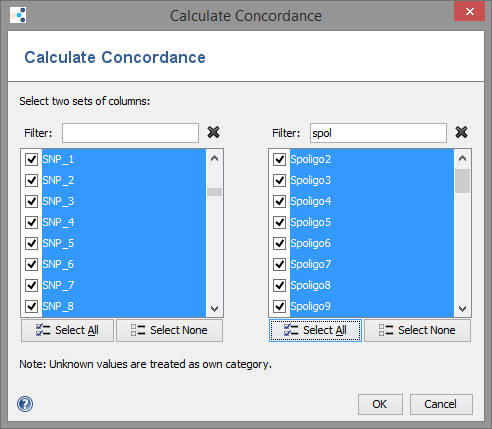Click Select None under the Spoligo list
This screenshot has height=429, width=492.
[417, 330]
